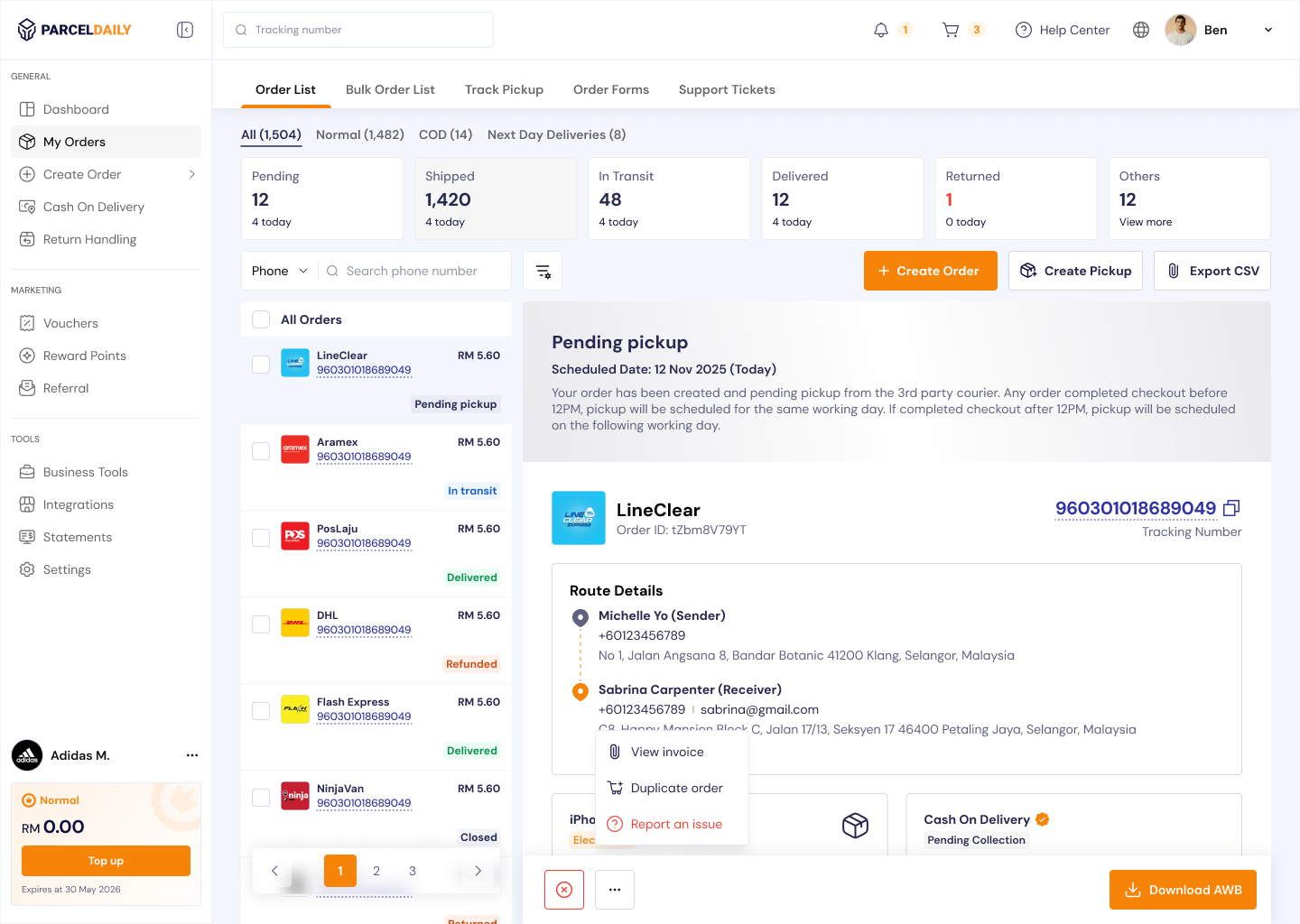The height and width of the screenshot is (924, 1300).
Task: Check the All Orders checkbox
Action: tap(261, 319)
